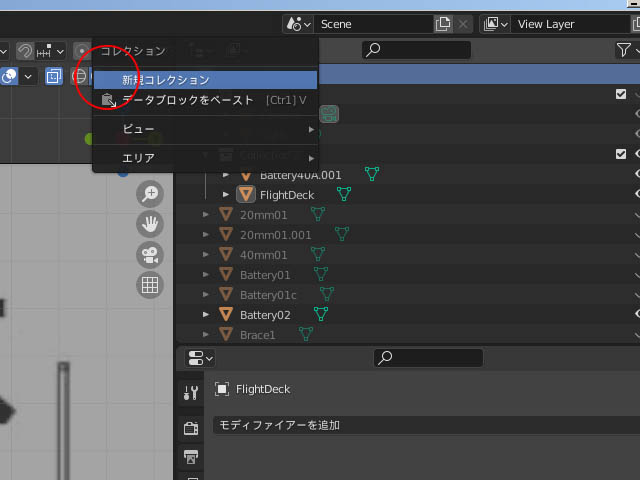
Task: Delete the scene with the X icon
Action: tap(463, 24)
